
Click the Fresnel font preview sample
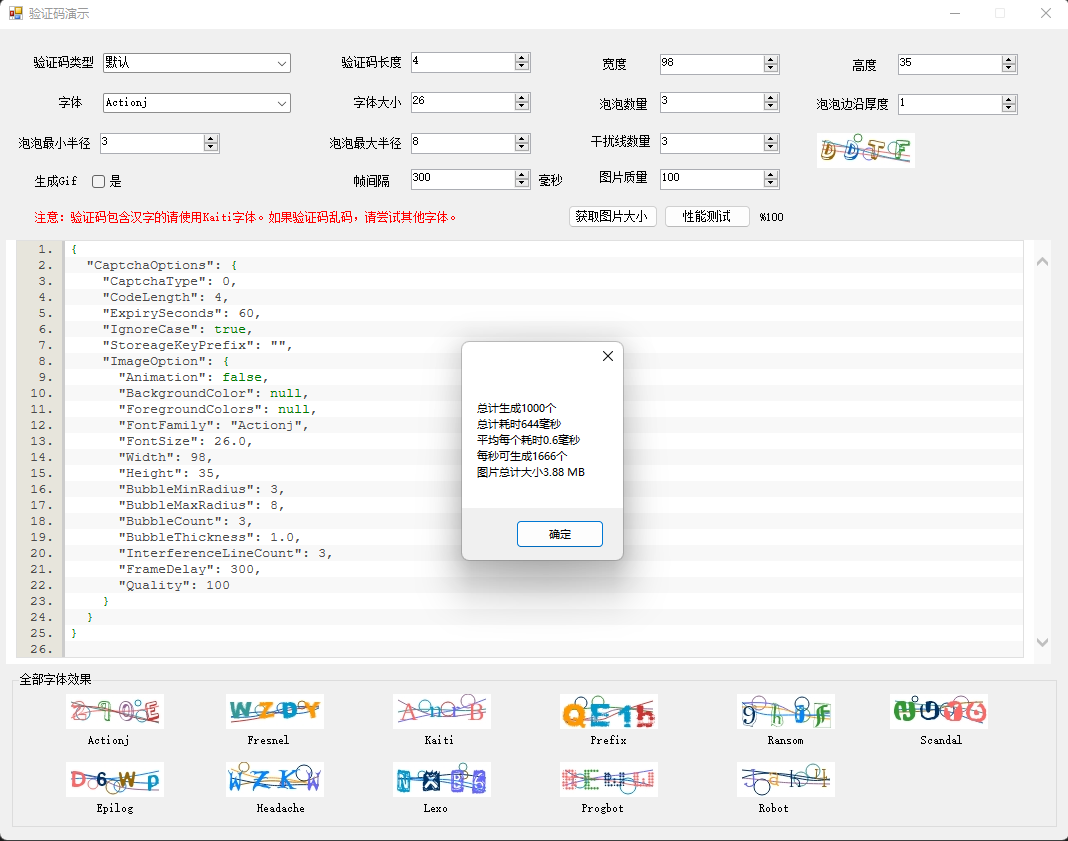(x=274, y=711)
